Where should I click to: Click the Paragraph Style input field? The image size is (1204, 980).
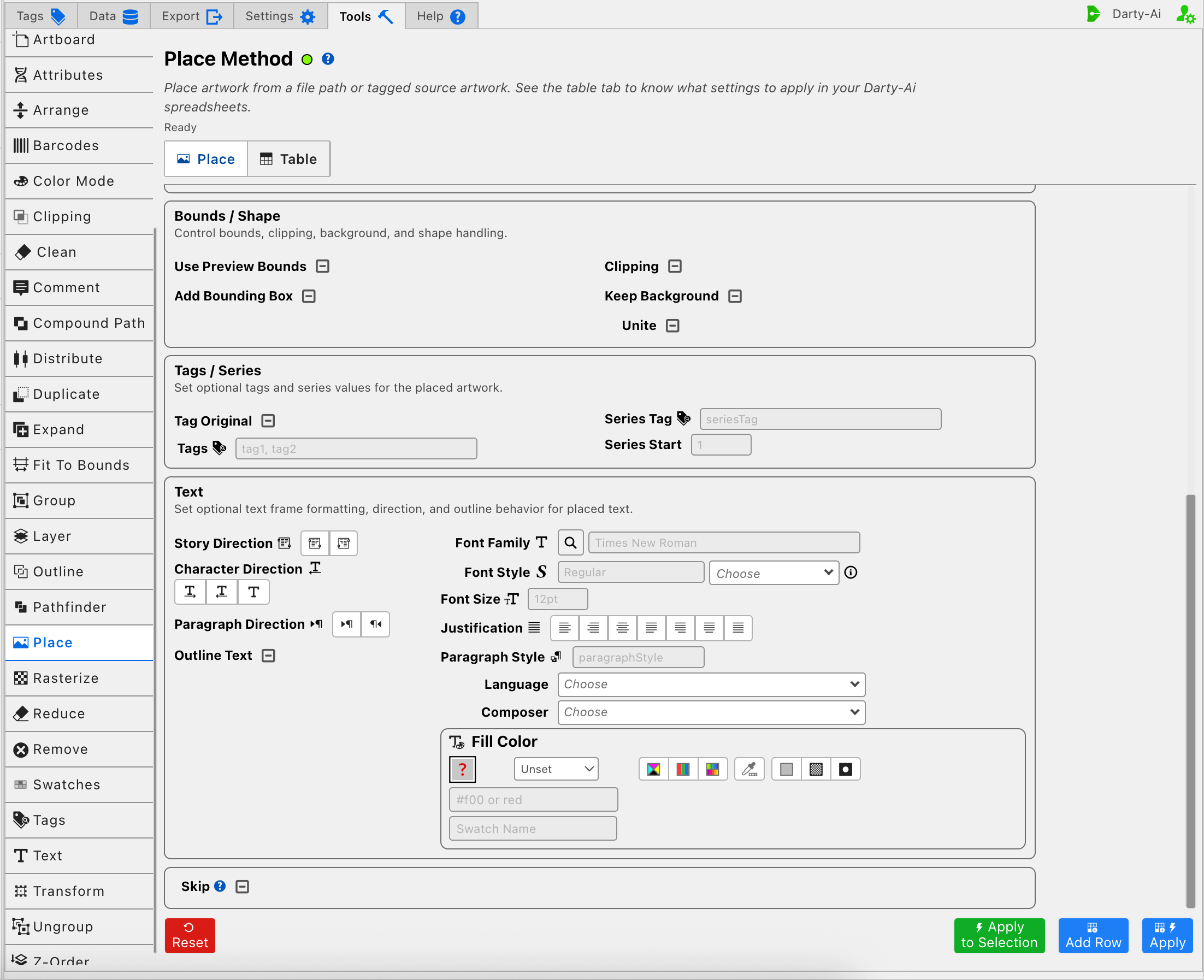click(638, 657)
